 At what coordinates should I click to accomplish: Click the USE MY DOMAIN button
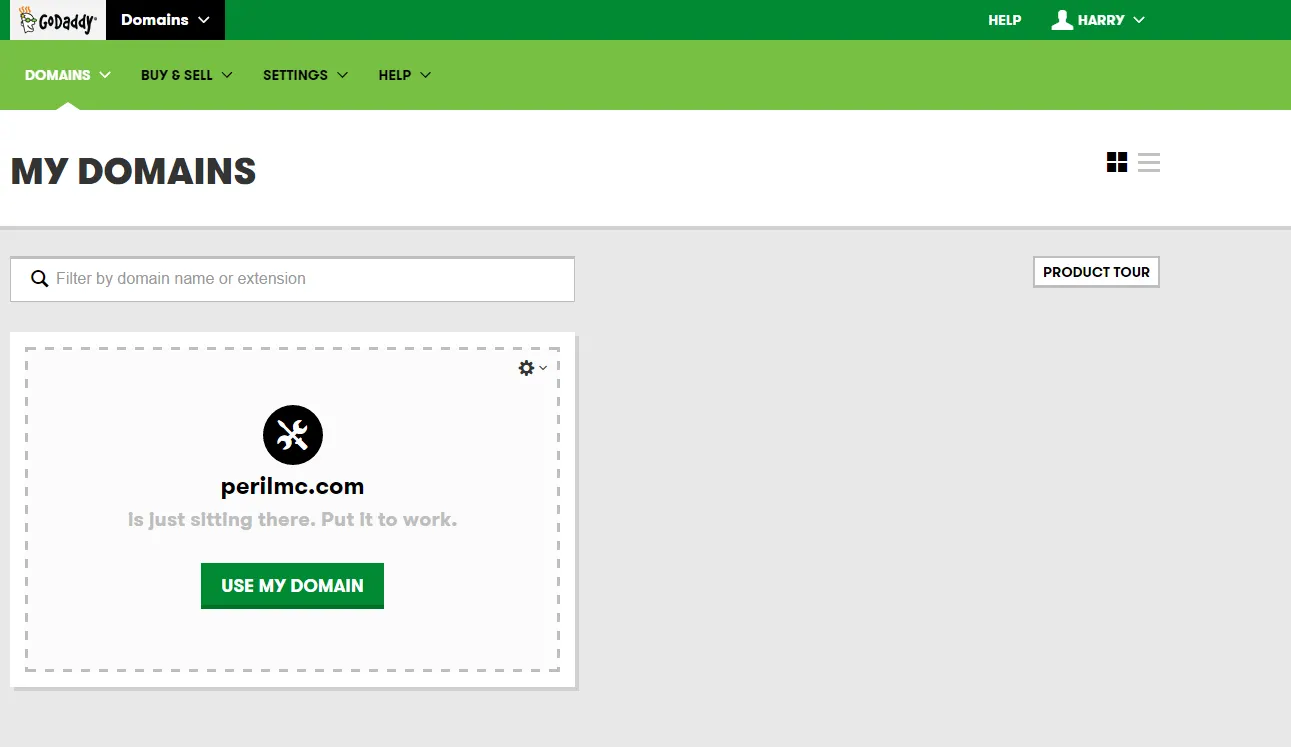292,586
